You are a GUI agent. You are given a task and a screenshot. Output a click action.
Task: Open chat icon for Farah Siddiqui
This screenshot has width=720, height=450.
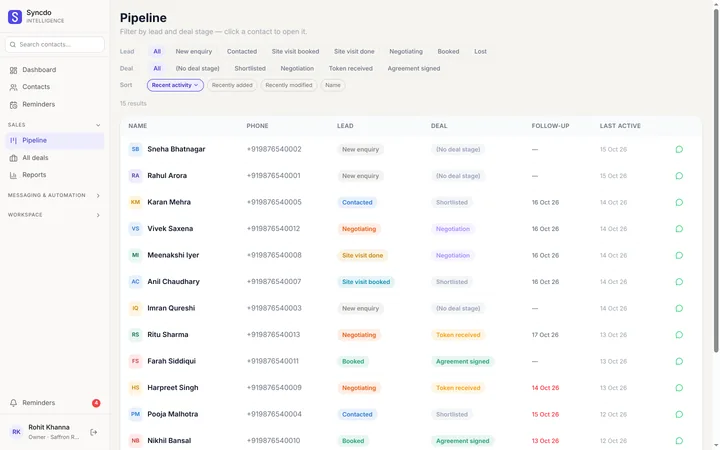679,361
